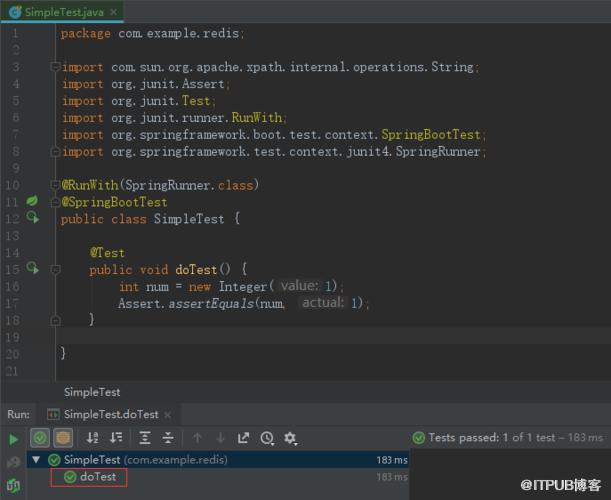Image resolution: width=611 pixels, height=500 pixels.
Task: Click the Run: panel label
Action: pyautogui.click(x=18, y=414)
